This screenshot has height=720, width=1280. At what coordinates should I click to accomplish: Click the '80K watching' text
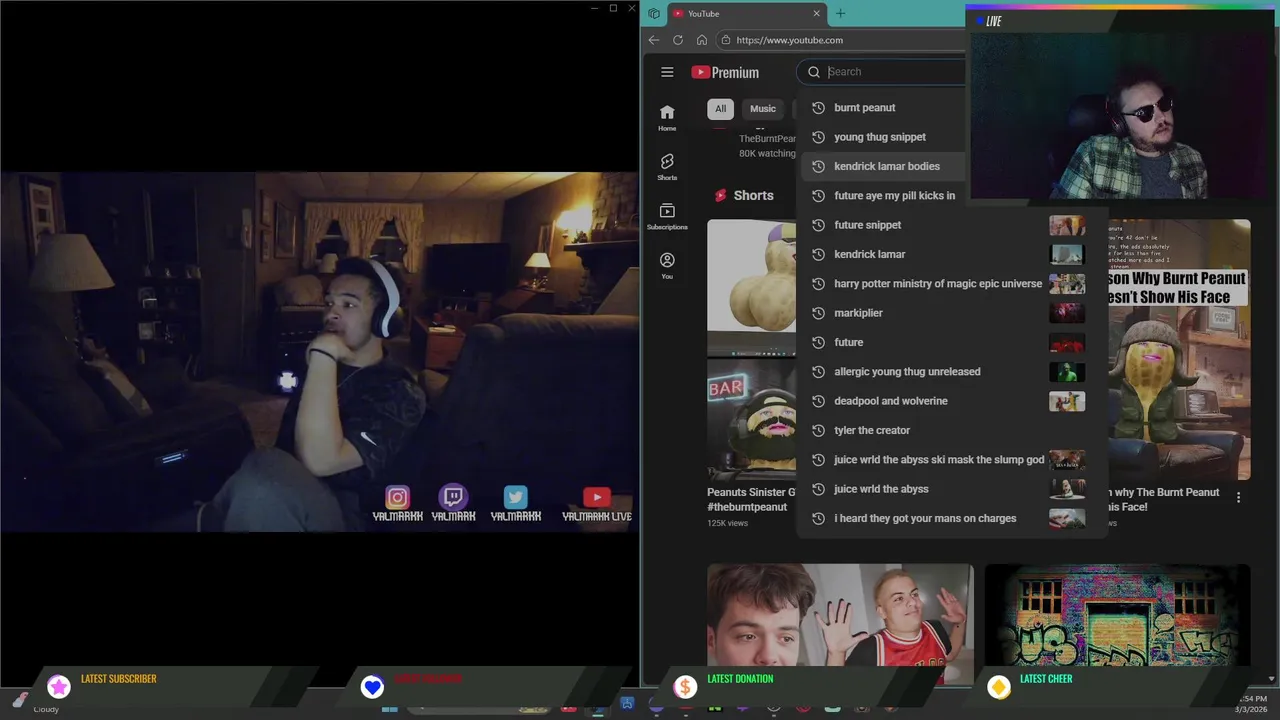point(767,154)
